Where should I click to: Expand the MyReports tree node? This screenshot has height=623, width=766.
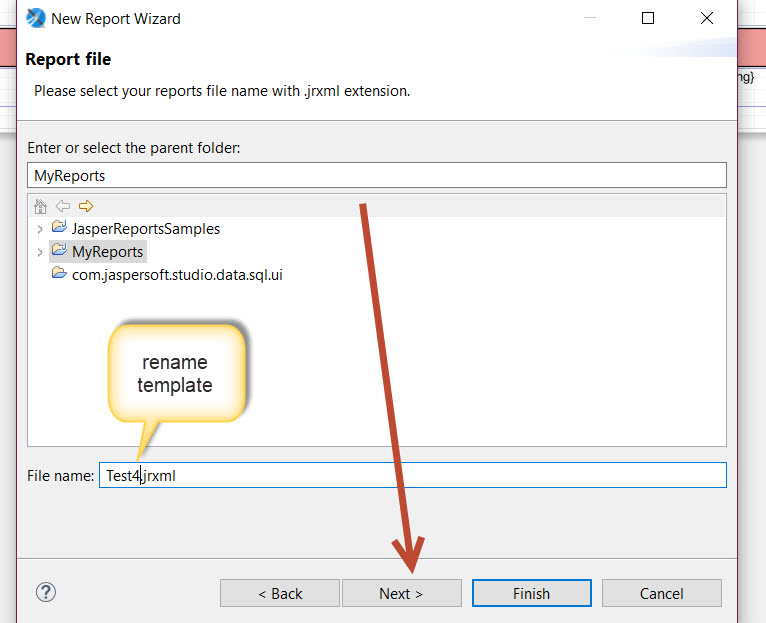click(39, 252)
